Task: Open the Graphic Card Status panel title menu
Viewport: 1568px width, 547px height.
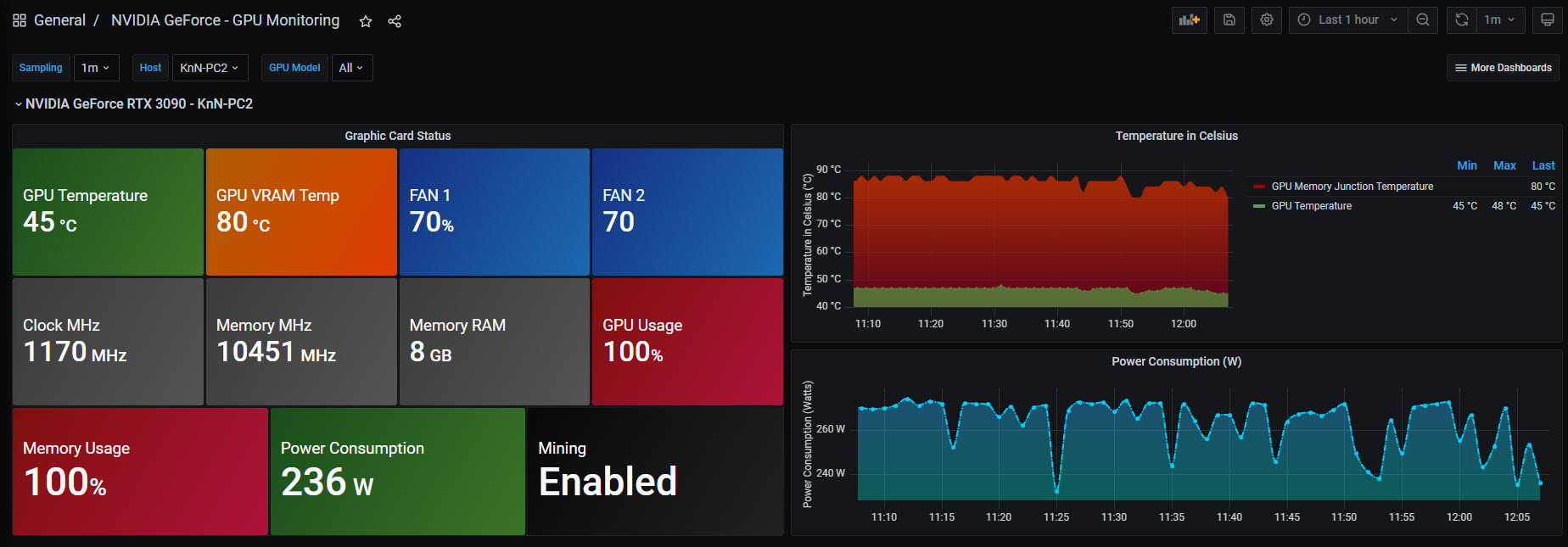Action: coord(397,136)
